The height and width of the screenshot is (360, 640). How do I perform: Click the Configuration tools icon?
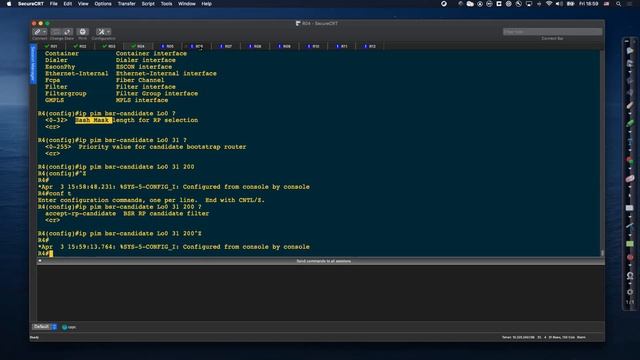coord(101,32)
